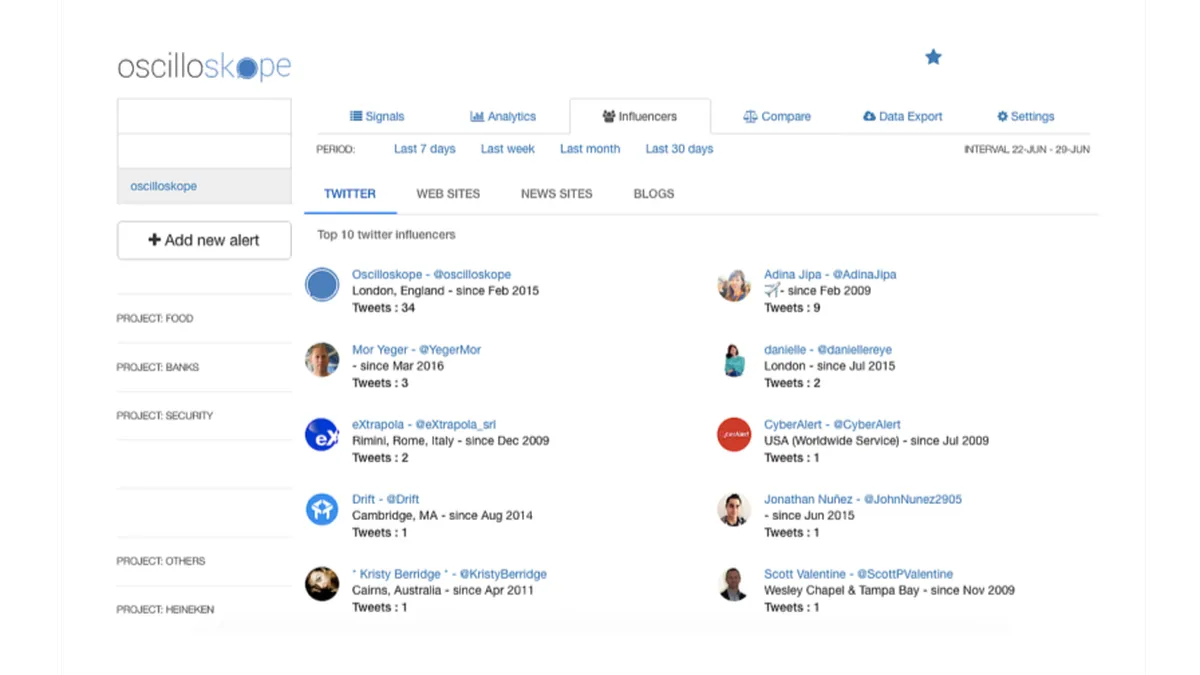Open the Analytics tab
Image resolution: width=1200 pixels, height=675 pixels.
tap(503, 116)
